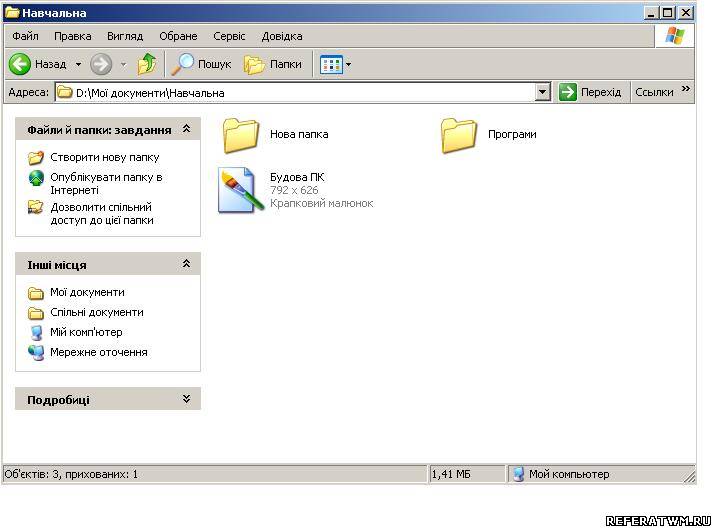
Task: Go back with the green Назад arrow
Action: tap(20, 64)
